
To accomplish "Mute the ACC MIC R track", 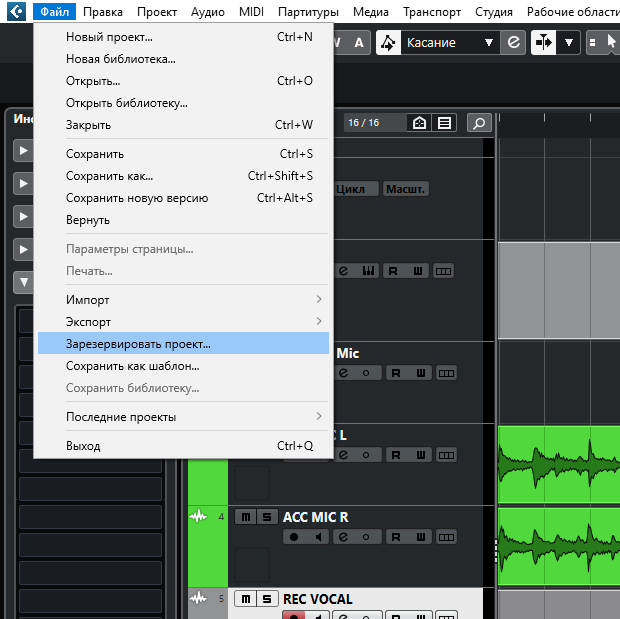I will tap(246, 517).
